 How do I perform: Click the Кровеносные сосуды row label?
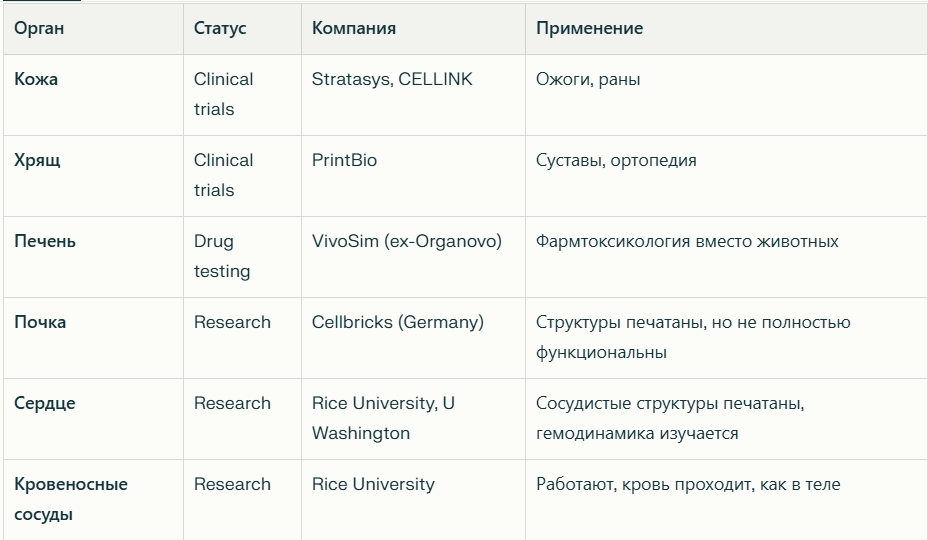(x=71, y=499)
